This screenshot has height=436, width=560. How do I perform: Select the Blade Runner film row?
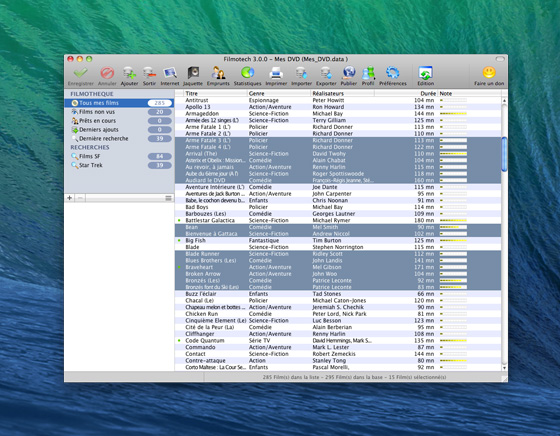[x=338, y=254]
